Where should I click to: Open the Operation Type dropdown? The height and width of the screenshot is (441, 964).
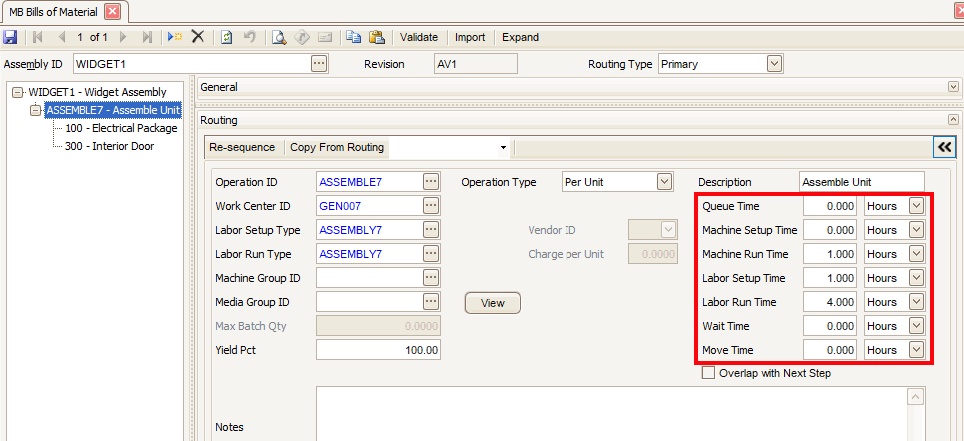coord(664,182)
